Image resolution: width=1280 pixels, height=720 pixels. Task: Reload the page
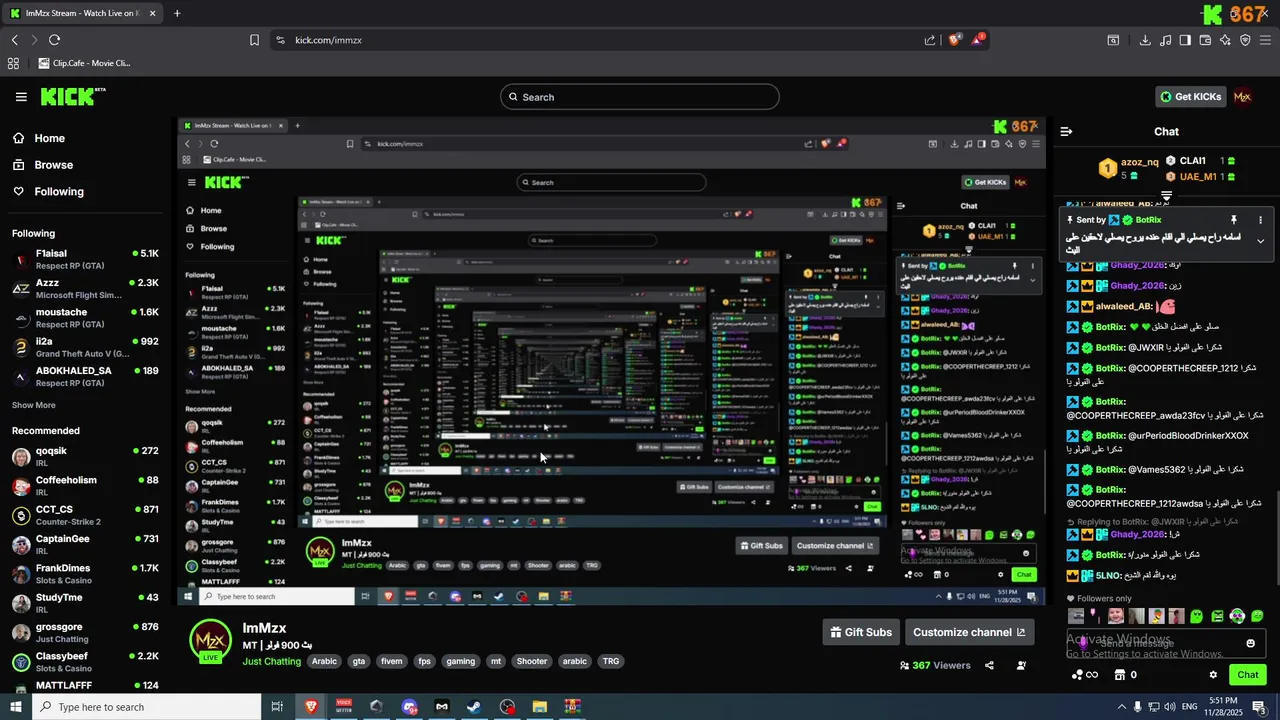(x=54, y=40)
